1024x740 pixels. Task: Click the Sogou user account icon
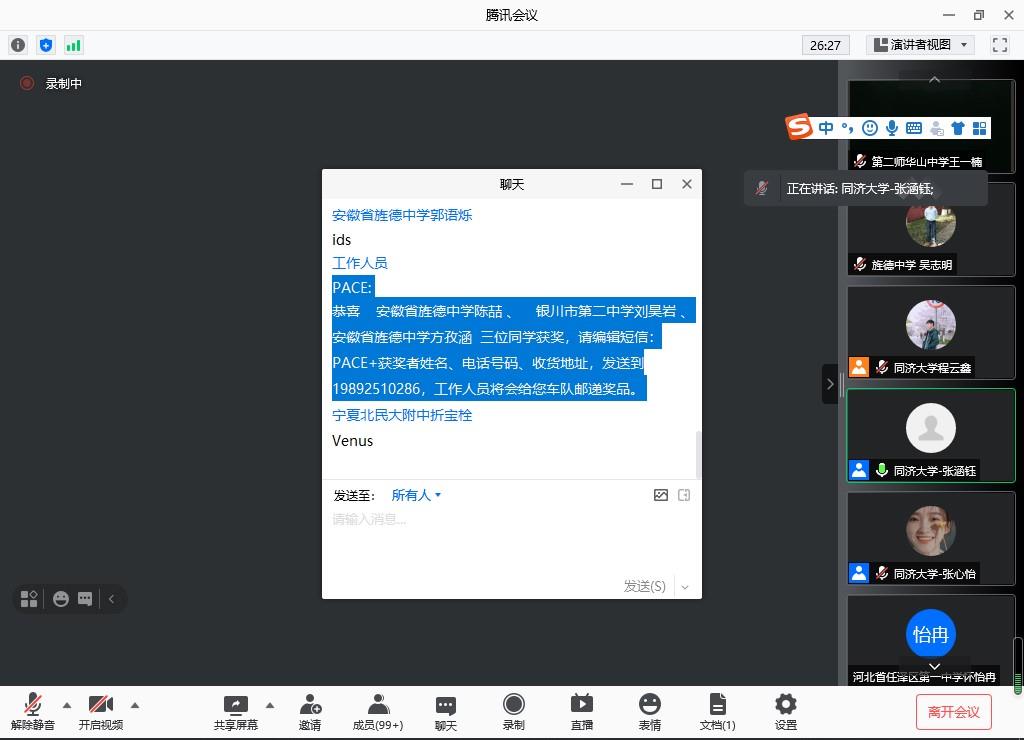point(936,128)
